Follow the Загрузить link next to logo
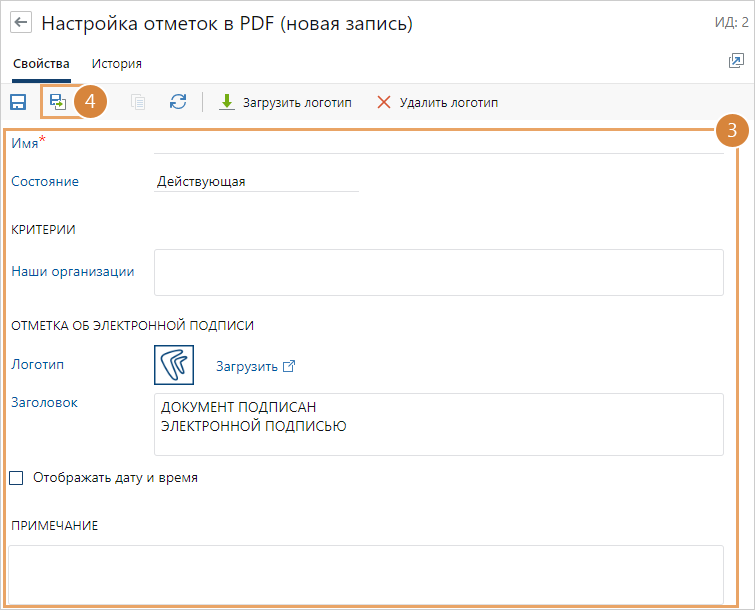Viewport: 755px width, 610px height. click(247, 366)
